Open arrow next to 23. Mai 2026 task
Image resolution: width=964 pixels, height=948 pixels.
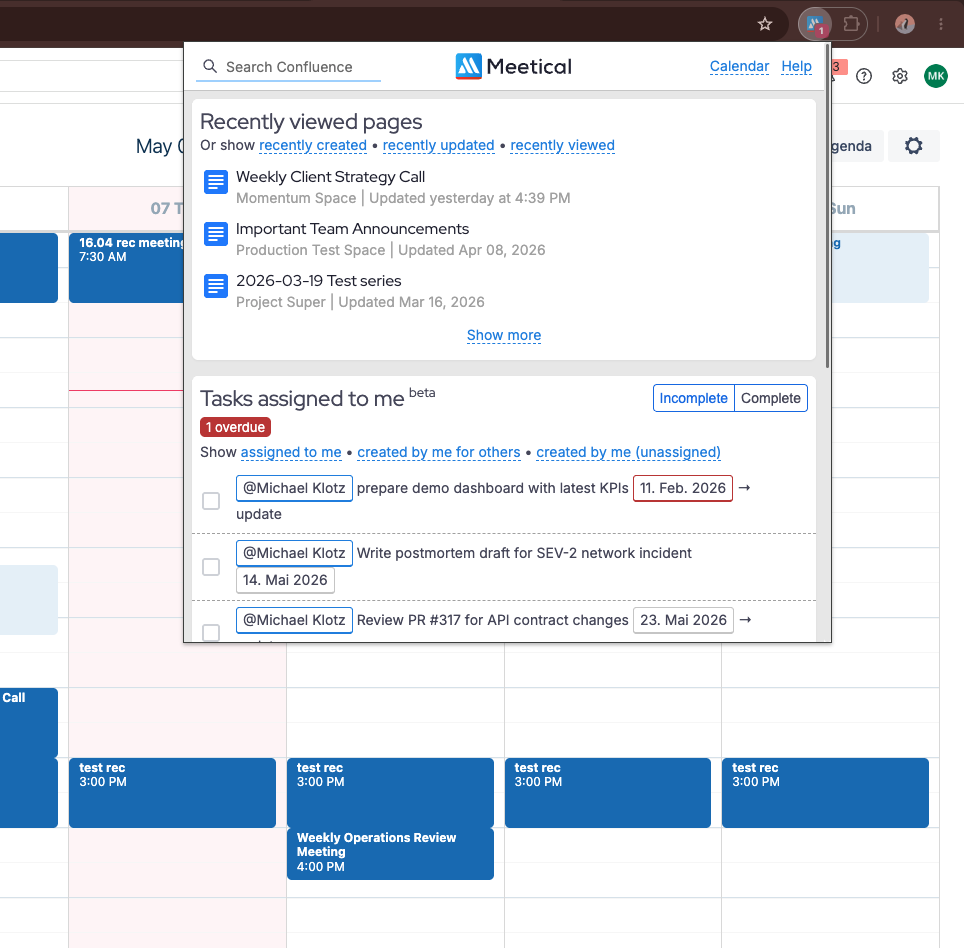click(745, 620)
